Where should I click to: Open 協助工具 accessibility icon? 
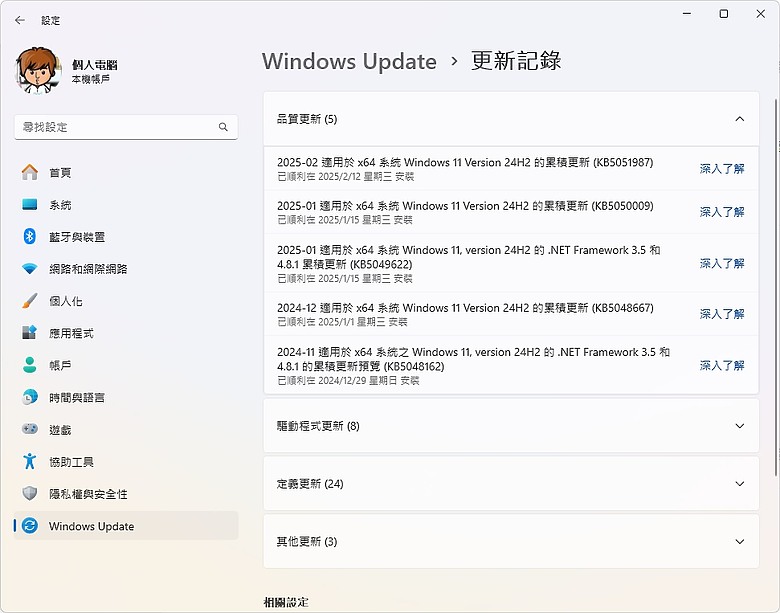point(30,461)
